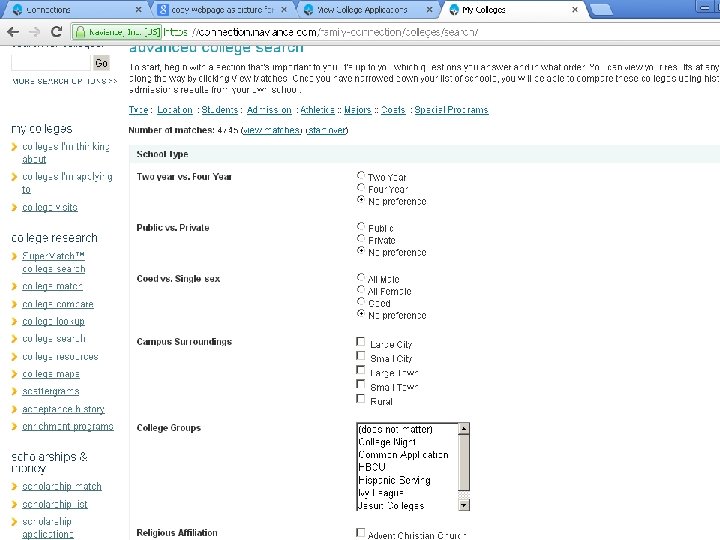Image resolution: width=720 pixels, height=540 pixels.
Task: Choose HBCU in College Groups list
Action: coord(408,467)
